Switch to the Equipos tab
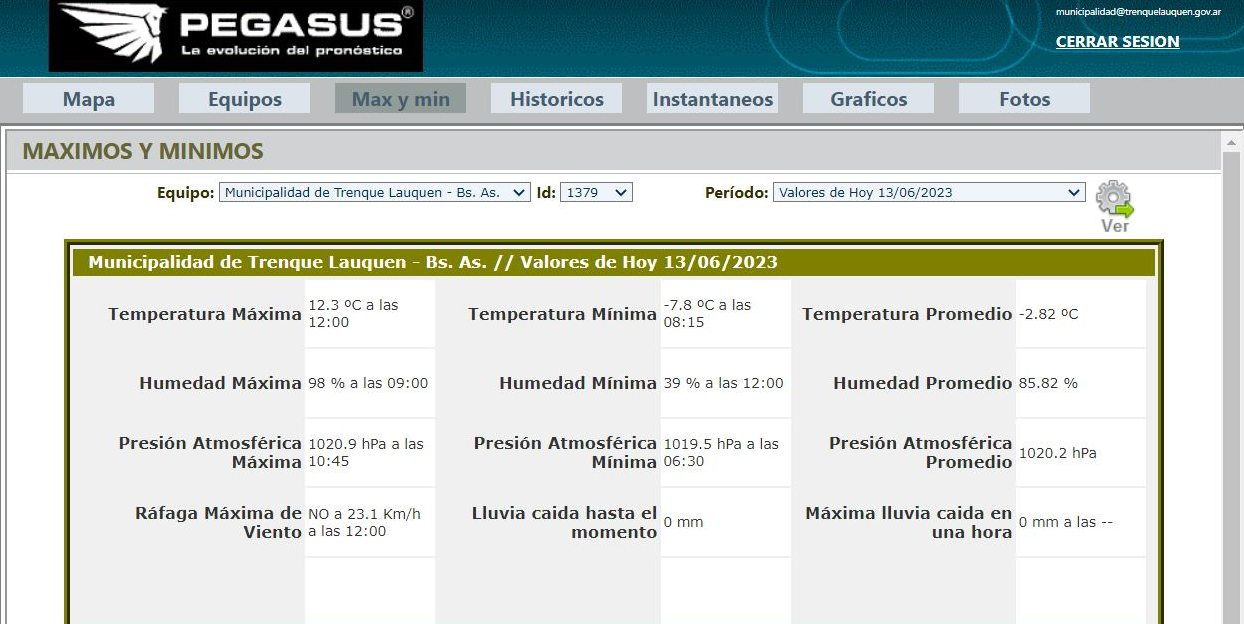The image size is (1244, 624). click(245, 99)
